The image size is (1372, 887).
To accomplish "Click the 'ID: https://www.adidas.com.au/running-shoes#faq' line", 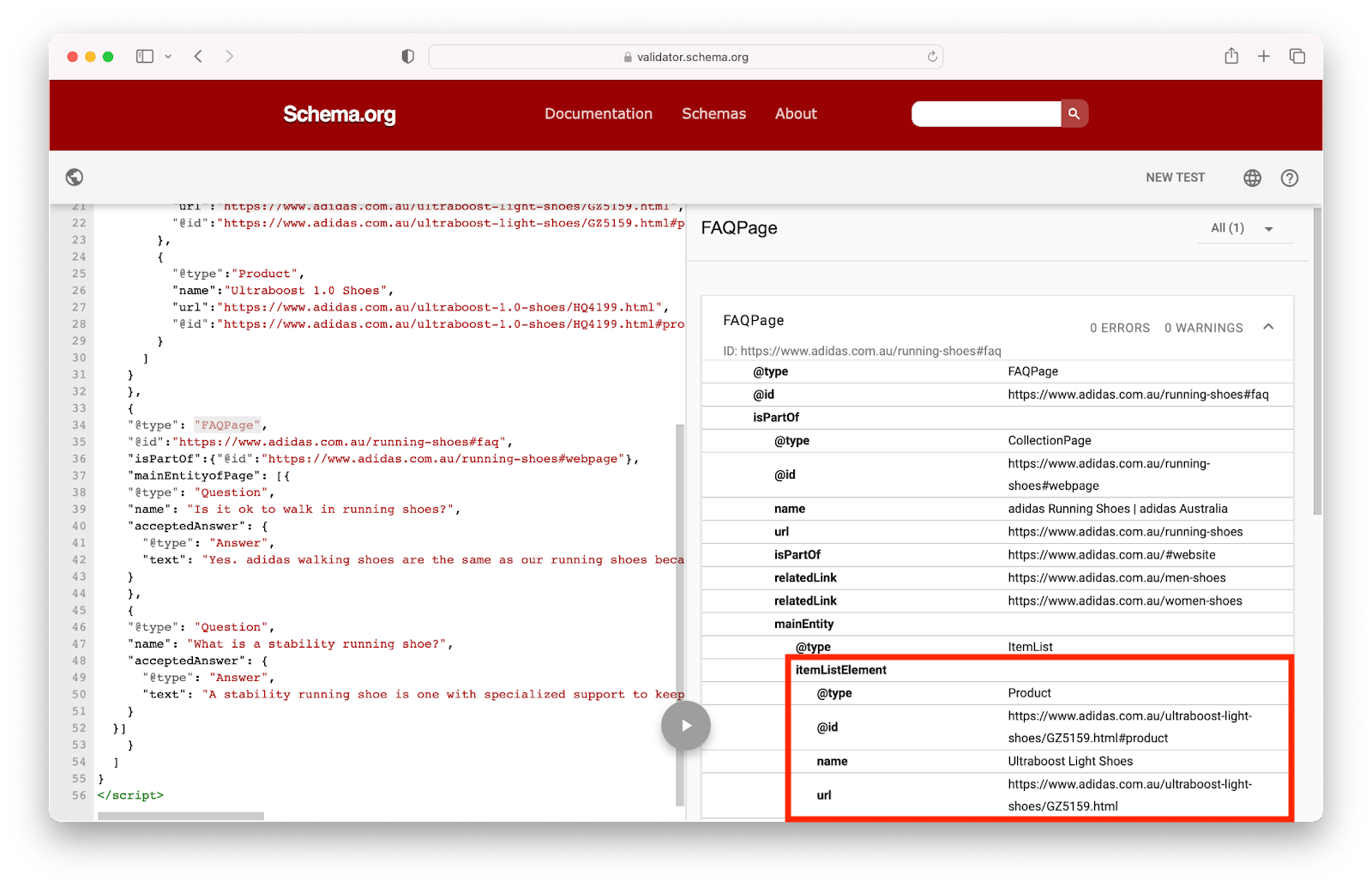I will (x=862, y=351).
